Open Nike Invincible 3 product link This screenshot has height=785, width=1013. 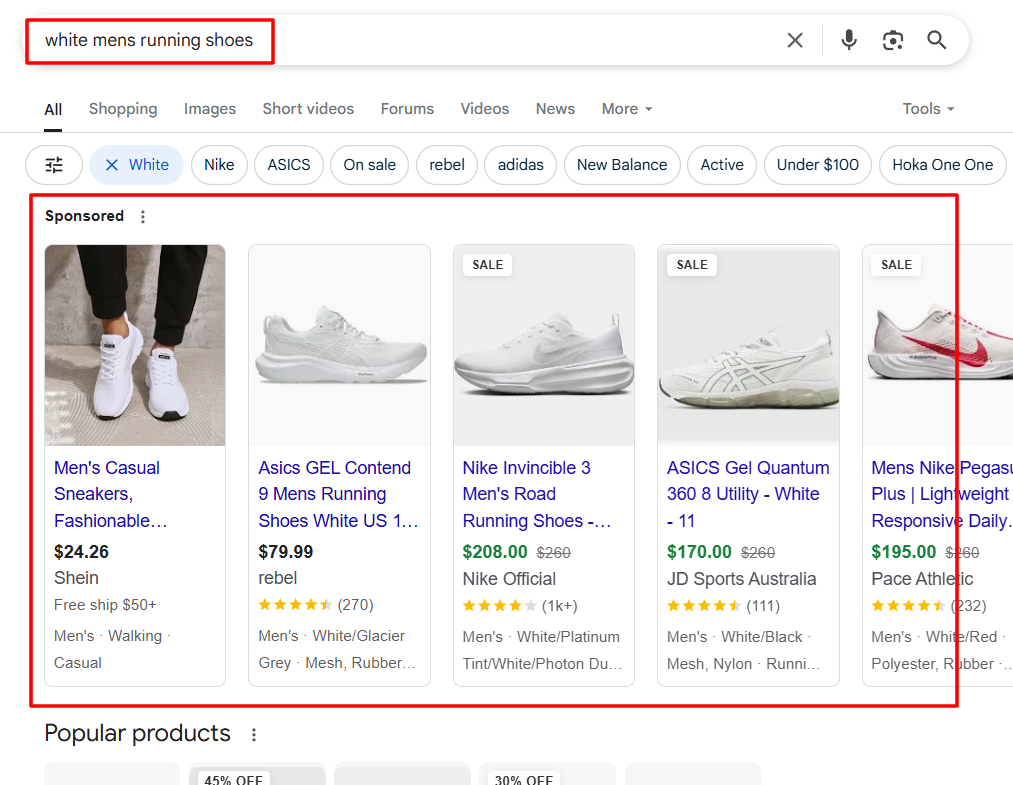(536, 494)
